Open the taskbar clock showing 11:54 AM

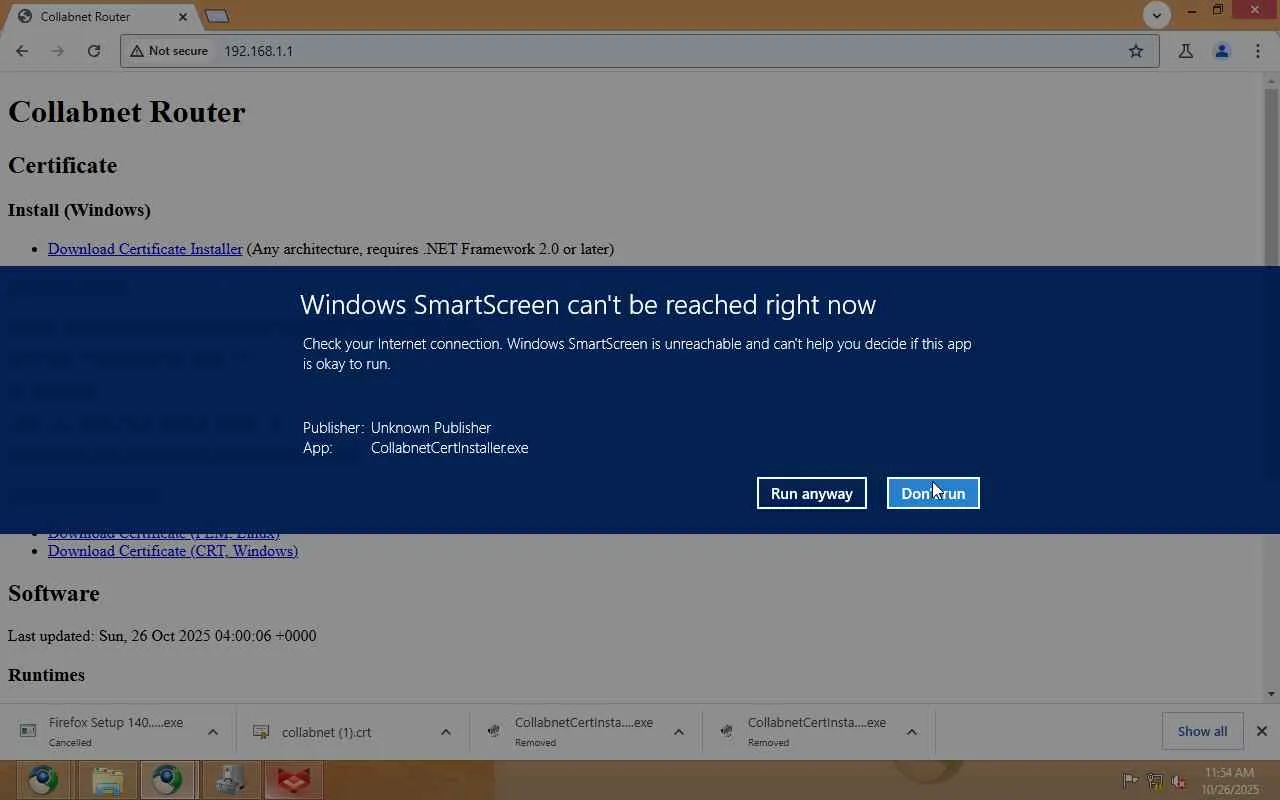1230,781
